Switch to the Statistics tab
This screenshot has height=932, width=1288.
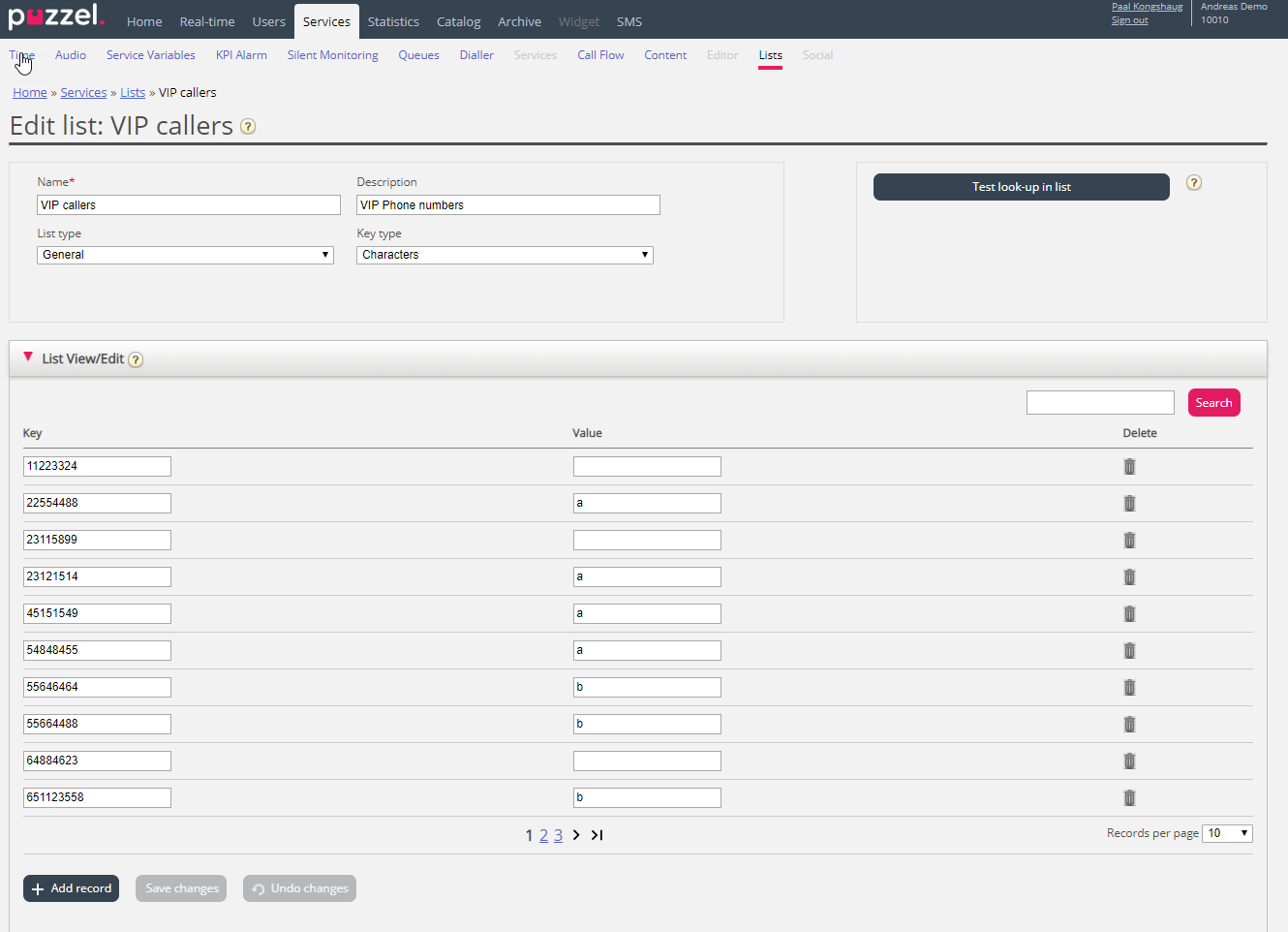tap(393, 21)
